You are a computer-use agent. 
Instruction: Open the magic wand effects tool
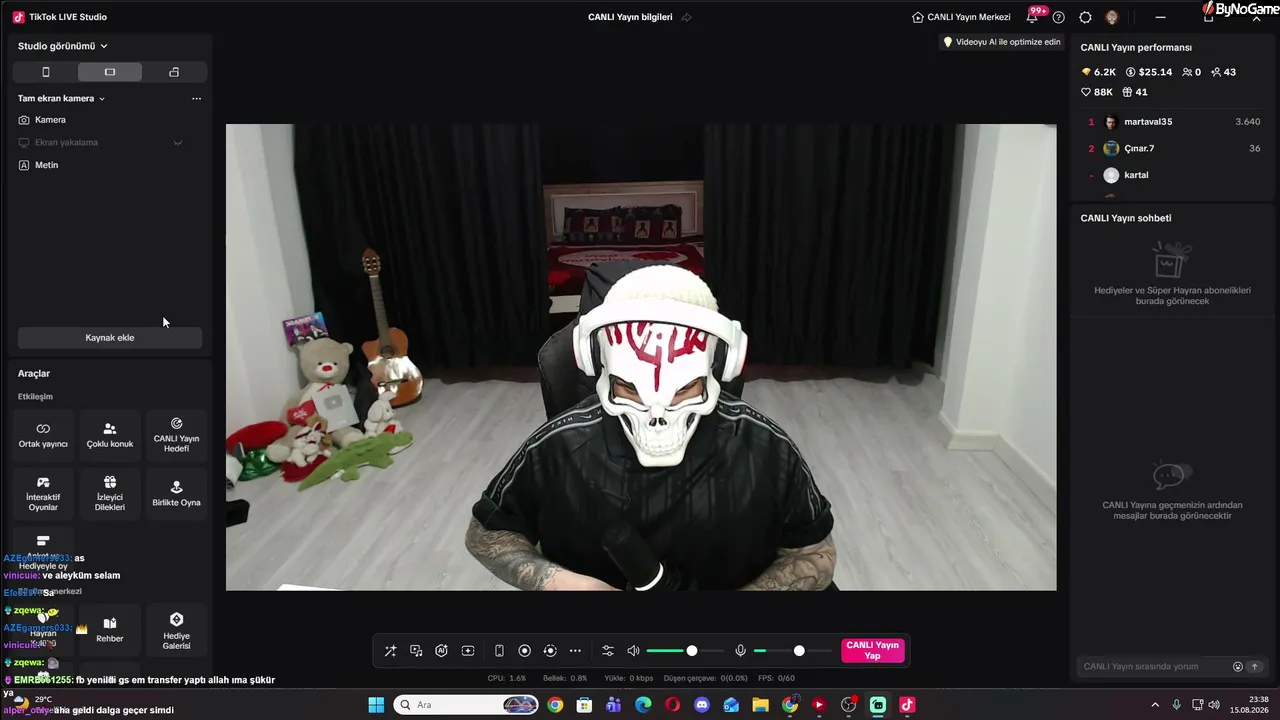click(x=390, y=651)
